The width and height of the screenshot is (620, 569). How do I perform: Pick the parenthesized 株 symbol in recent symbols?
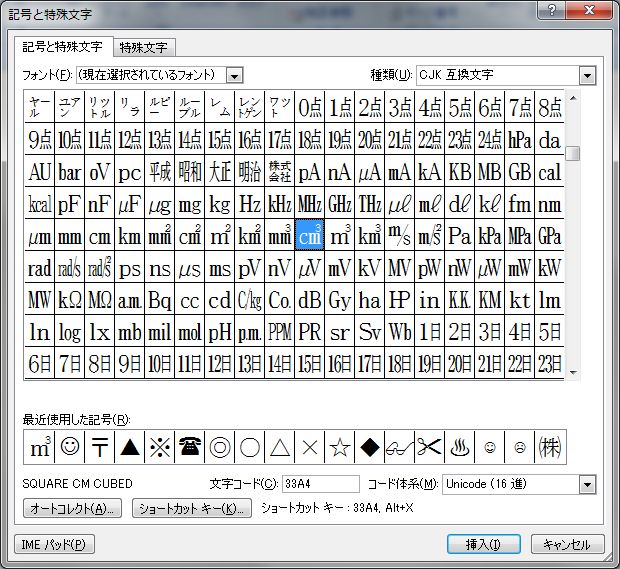(550, 447)
